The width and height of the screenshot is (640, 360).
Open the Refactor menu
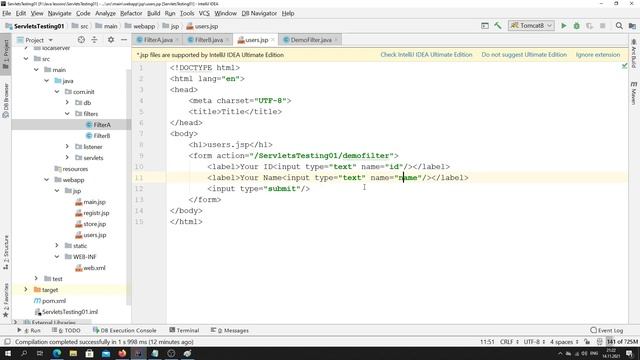tap(131, 13)
